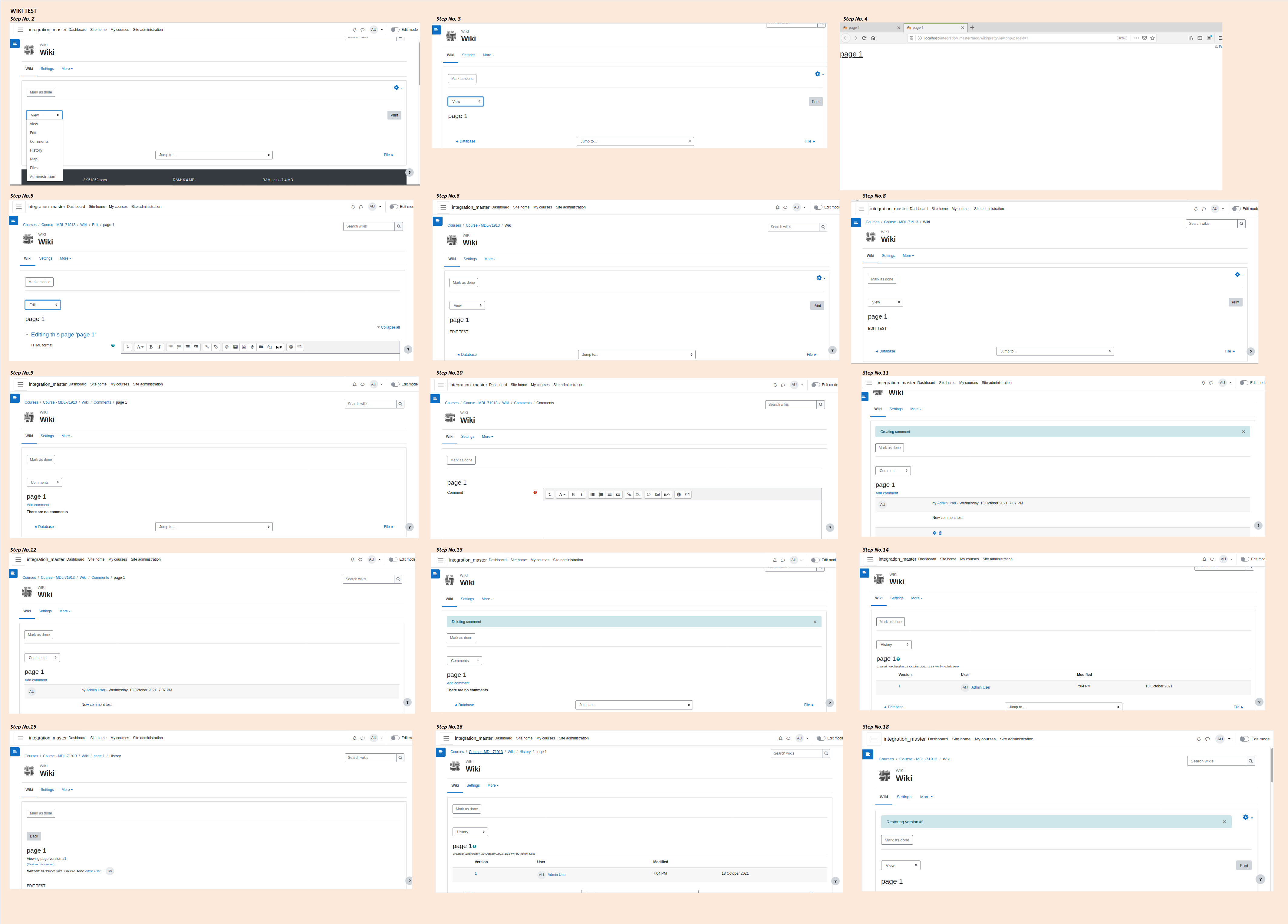This screenshot has height=924, width=1288.
Task: Click the notification bell in Step 2
Action: pos(354,30)
